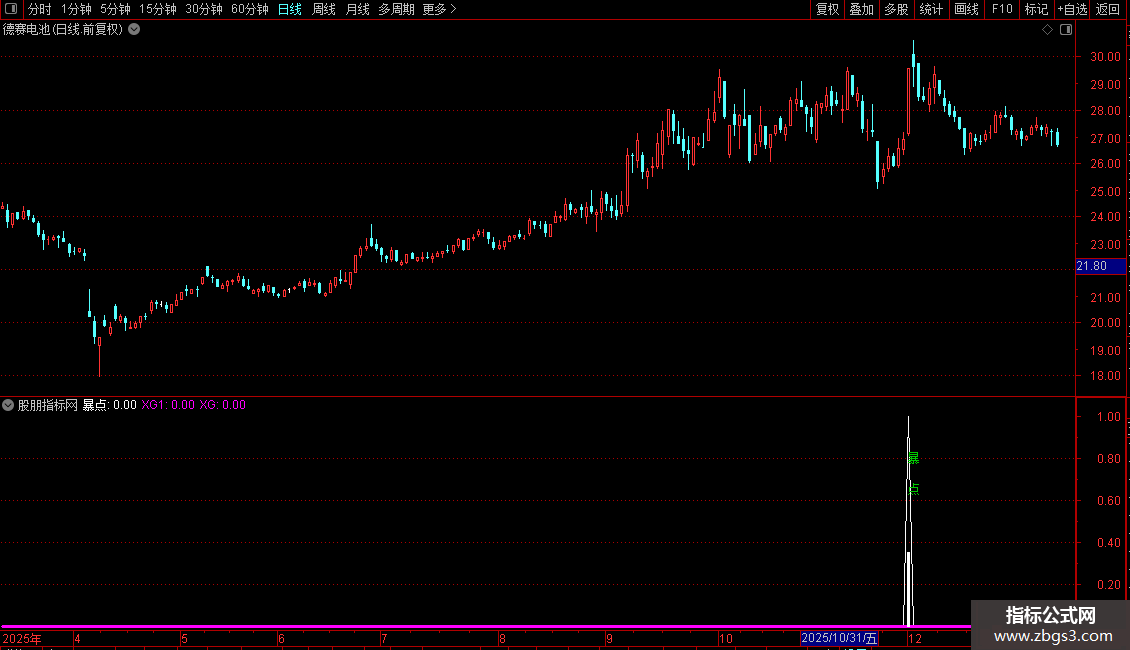Image resolution: width=1130 pixels, height=650 pixels.
Task: Open 画线 drawing tools
Action: pos(966,9)
